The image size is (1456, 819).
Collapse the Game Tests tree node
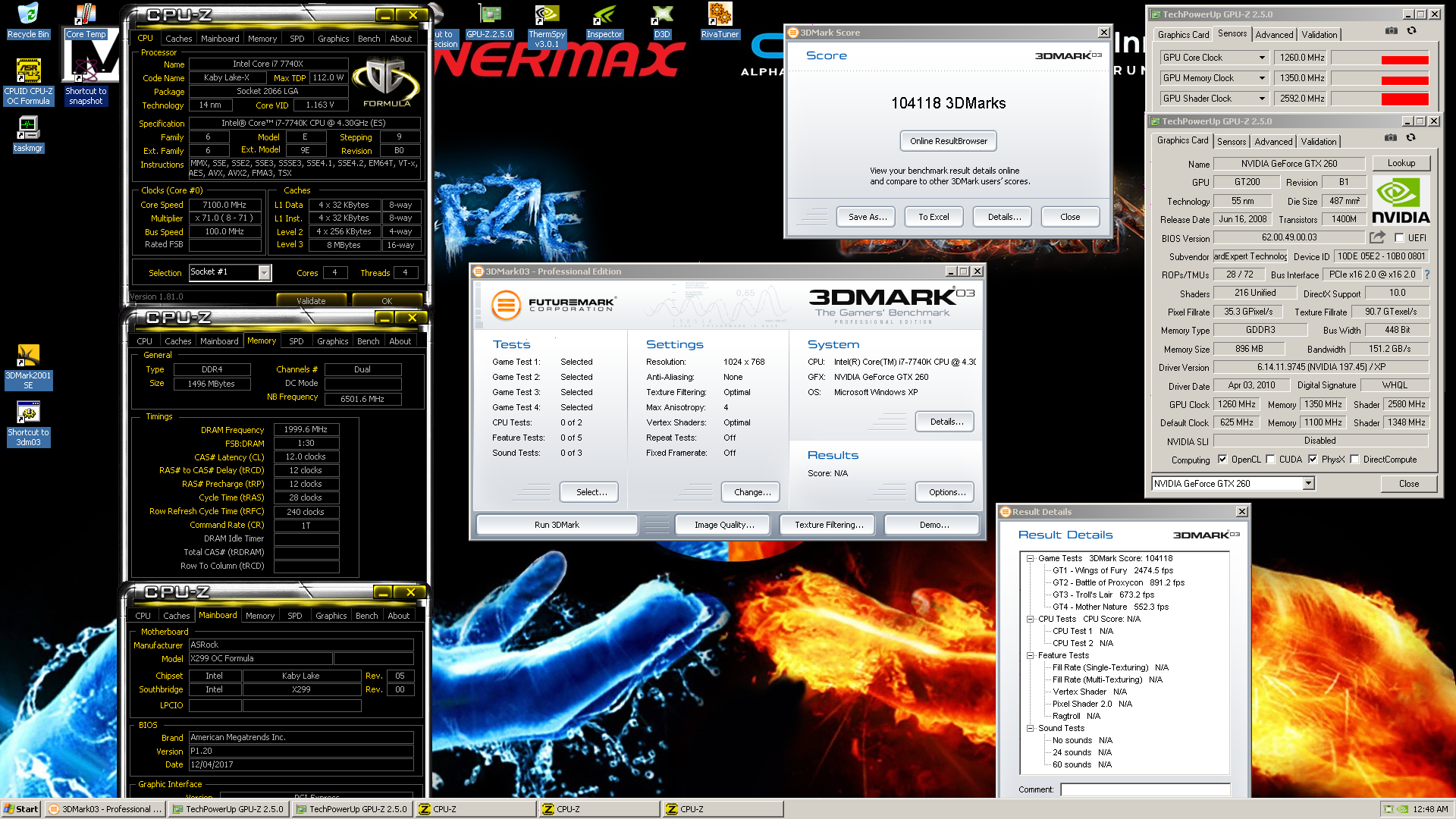click(x=1031, y=558)
